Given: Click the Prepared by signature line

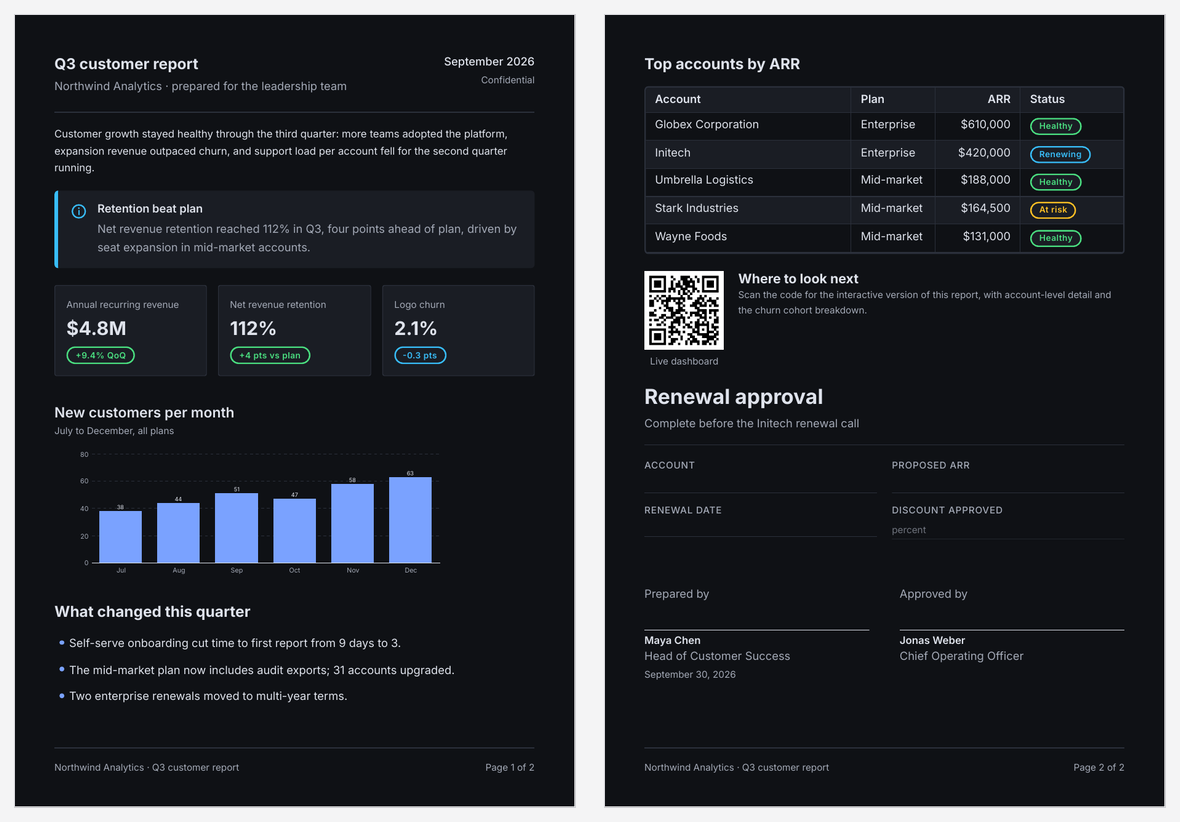Looking at the screenshot, I should [x=756, y=629].
